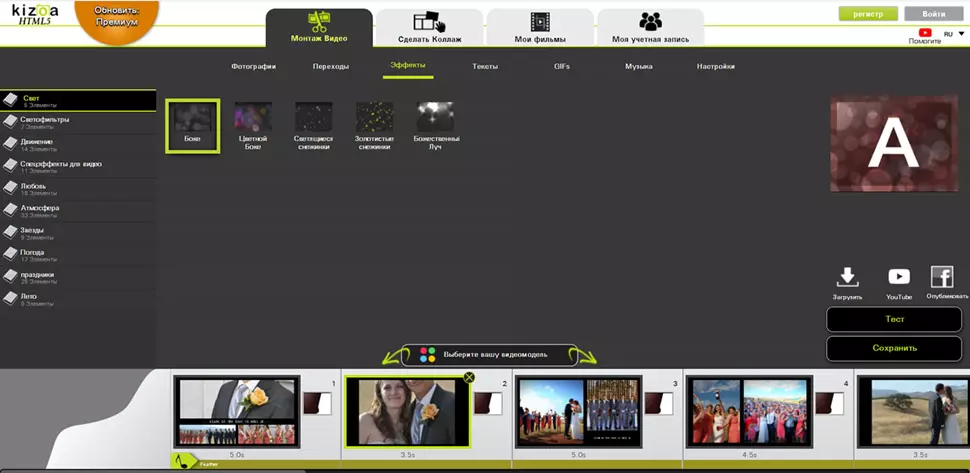
Task: Open the RU language dropdown
Action: (x=953, y=33)
